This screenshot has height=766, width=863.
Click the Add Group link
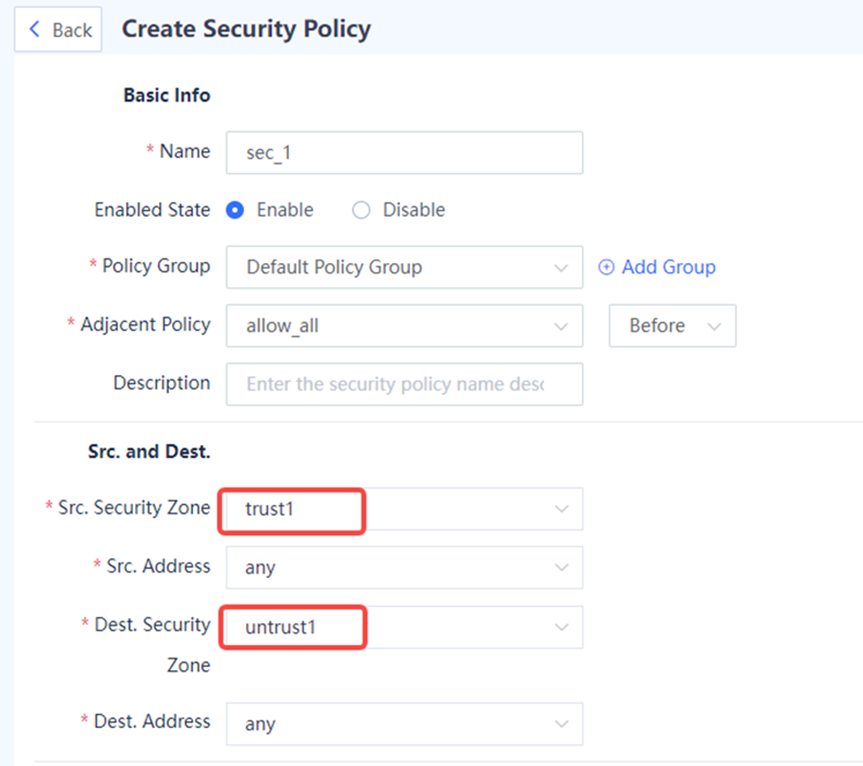click(x=657, y=267)
